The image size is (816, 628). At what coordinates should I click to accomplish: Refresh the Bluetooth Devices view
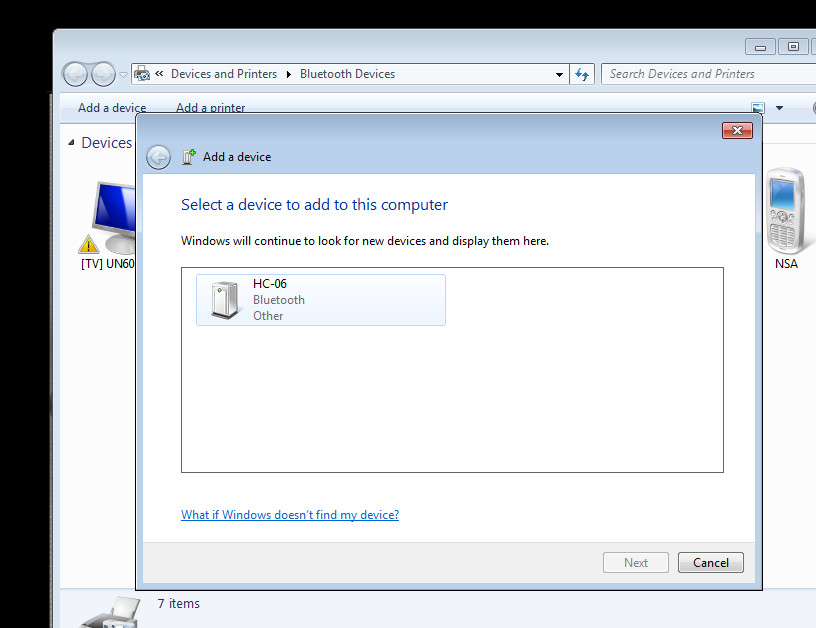click(x=582, y=74)
